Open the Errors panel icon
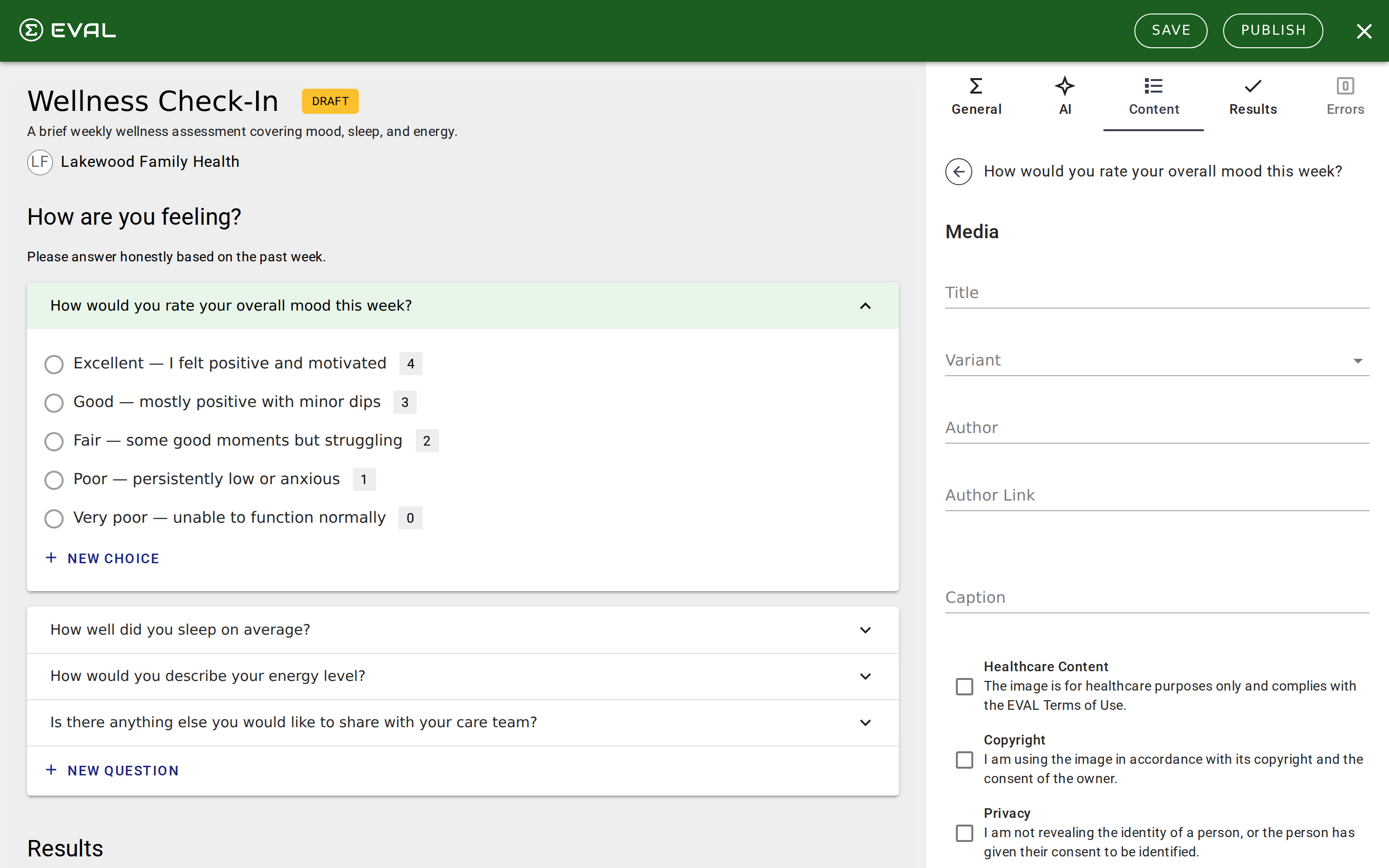Screen dimensions: 1389x868 coord(1346,86)
